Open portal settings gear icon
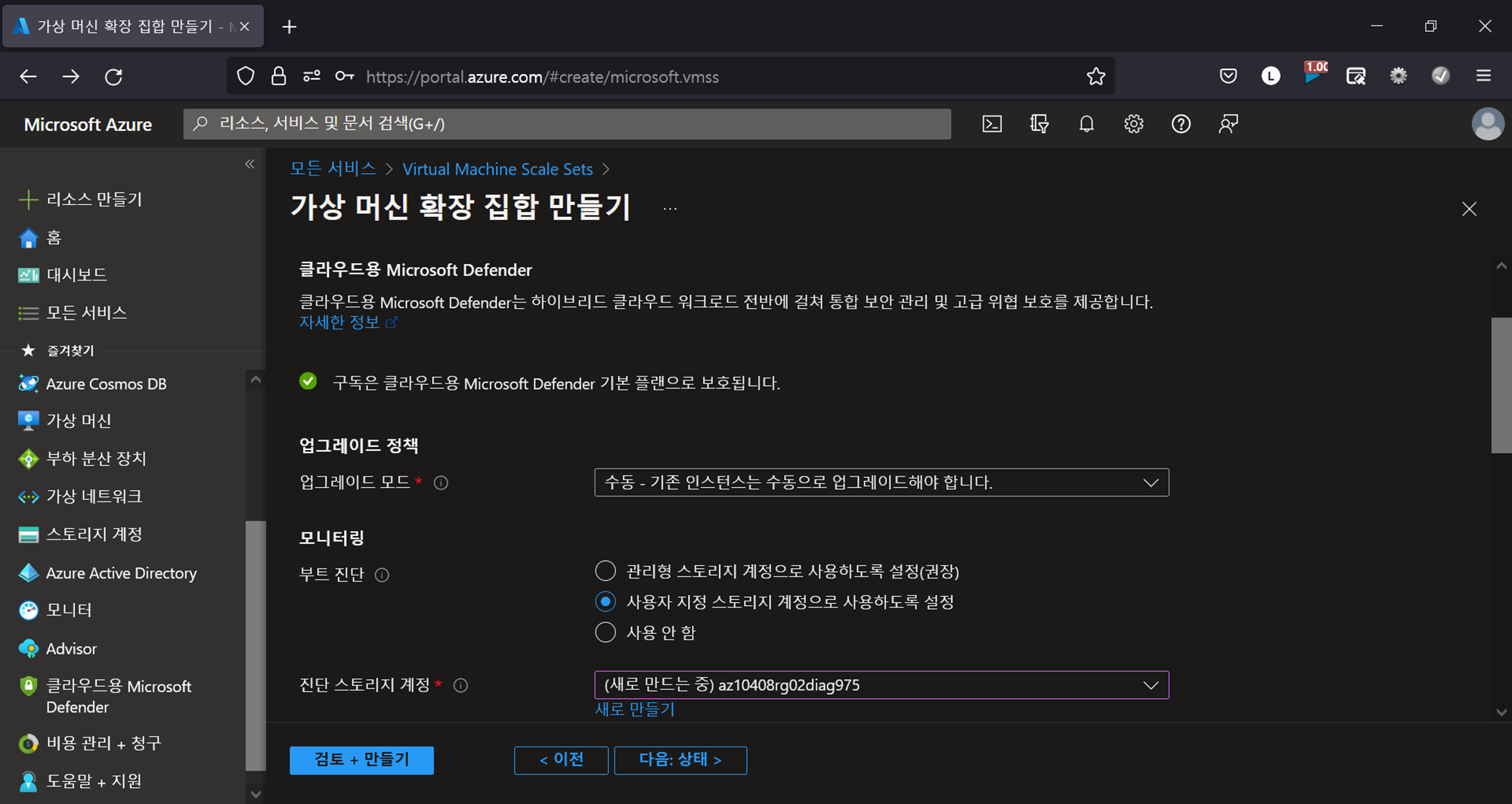 1133,124
